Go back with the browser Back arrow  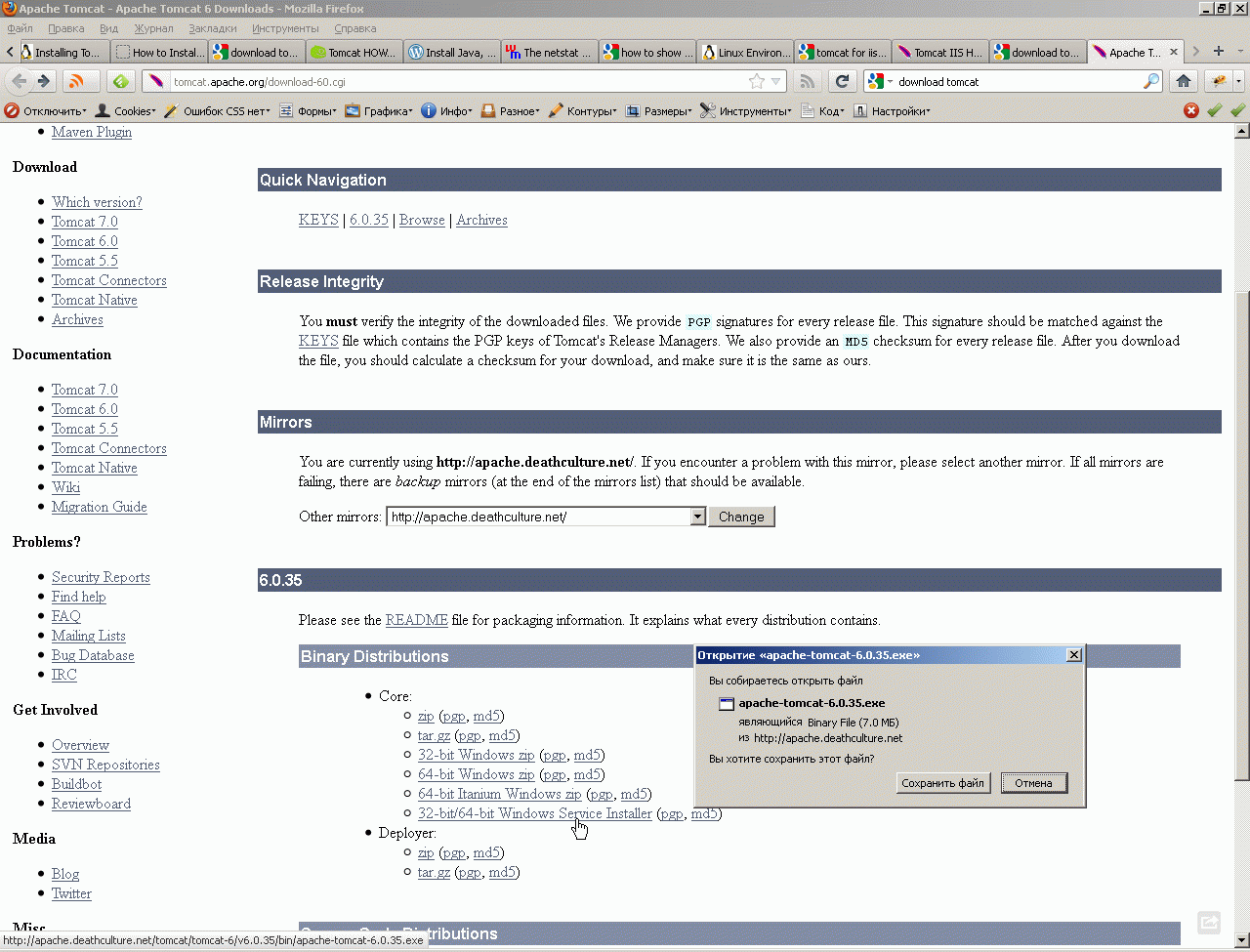click(x=19, y=81)
